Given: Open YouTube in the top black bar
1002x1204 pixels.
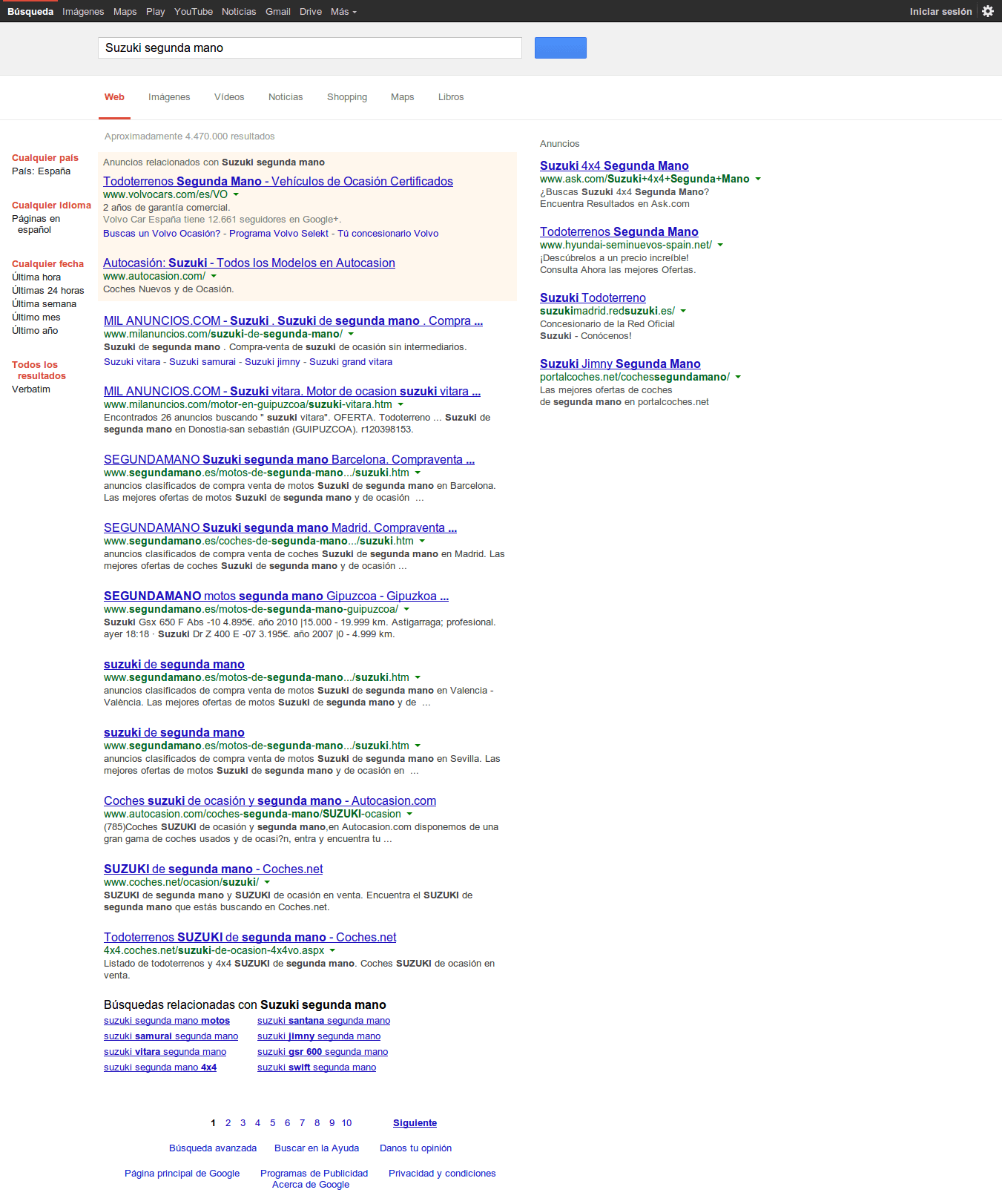Looking at the screenshot, I should tap(194, 11).
